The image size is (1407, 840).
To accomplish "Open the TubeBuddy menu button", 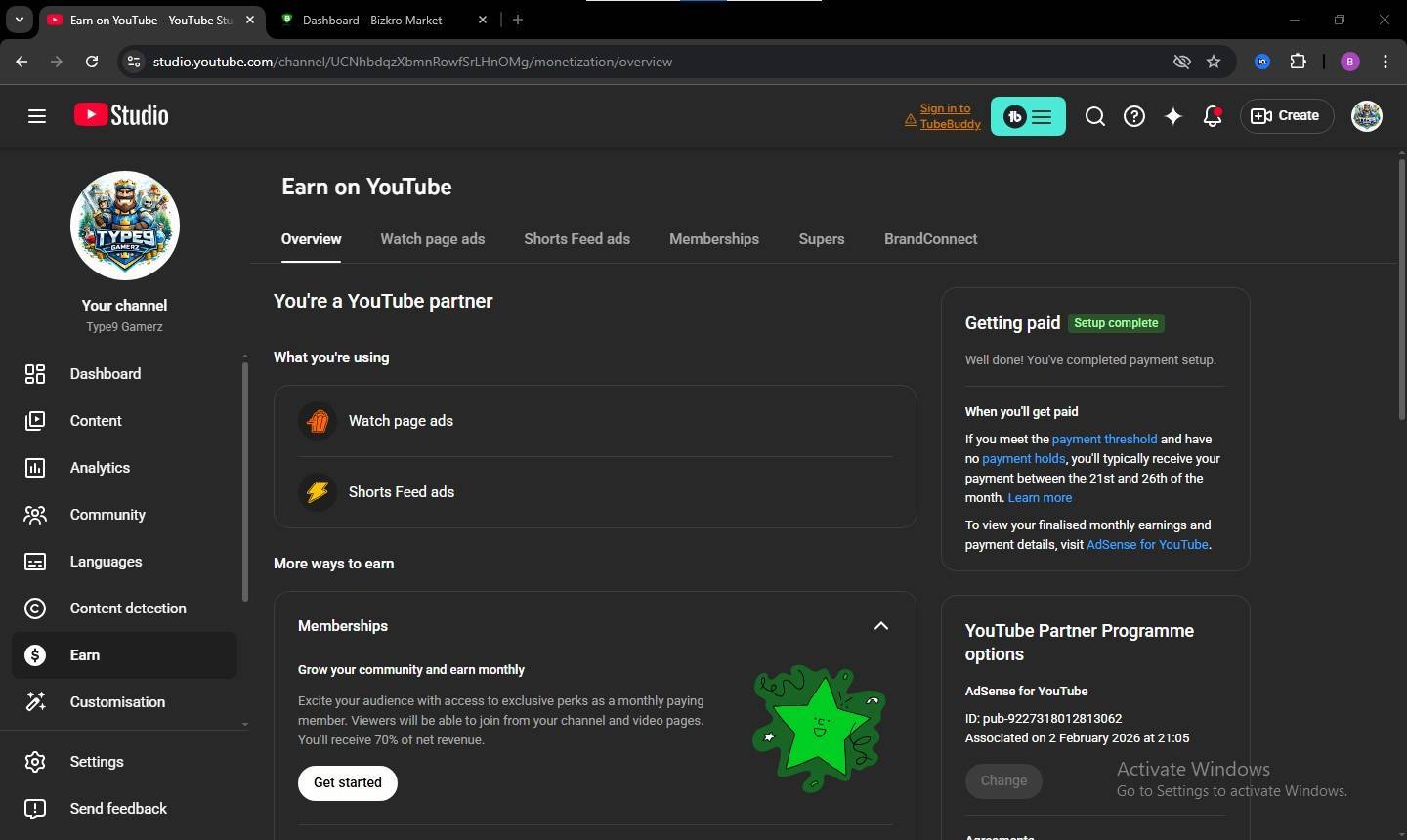I will 1028,116.
